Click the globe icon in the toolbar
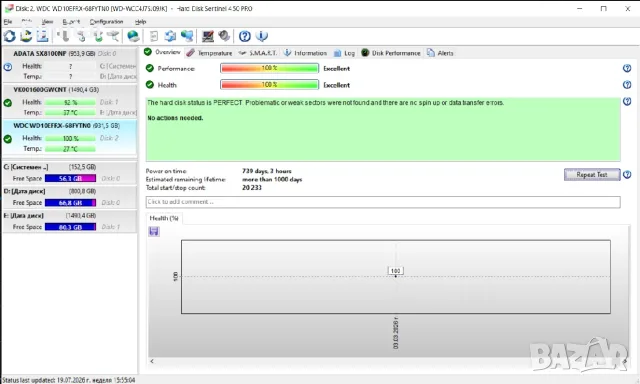 click(x=133, y=36)
